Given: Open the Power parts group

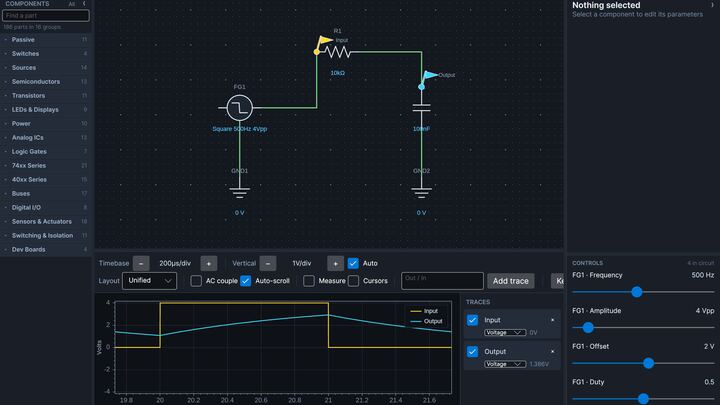Looking at the screenshot, I should (x=46, y=124).
